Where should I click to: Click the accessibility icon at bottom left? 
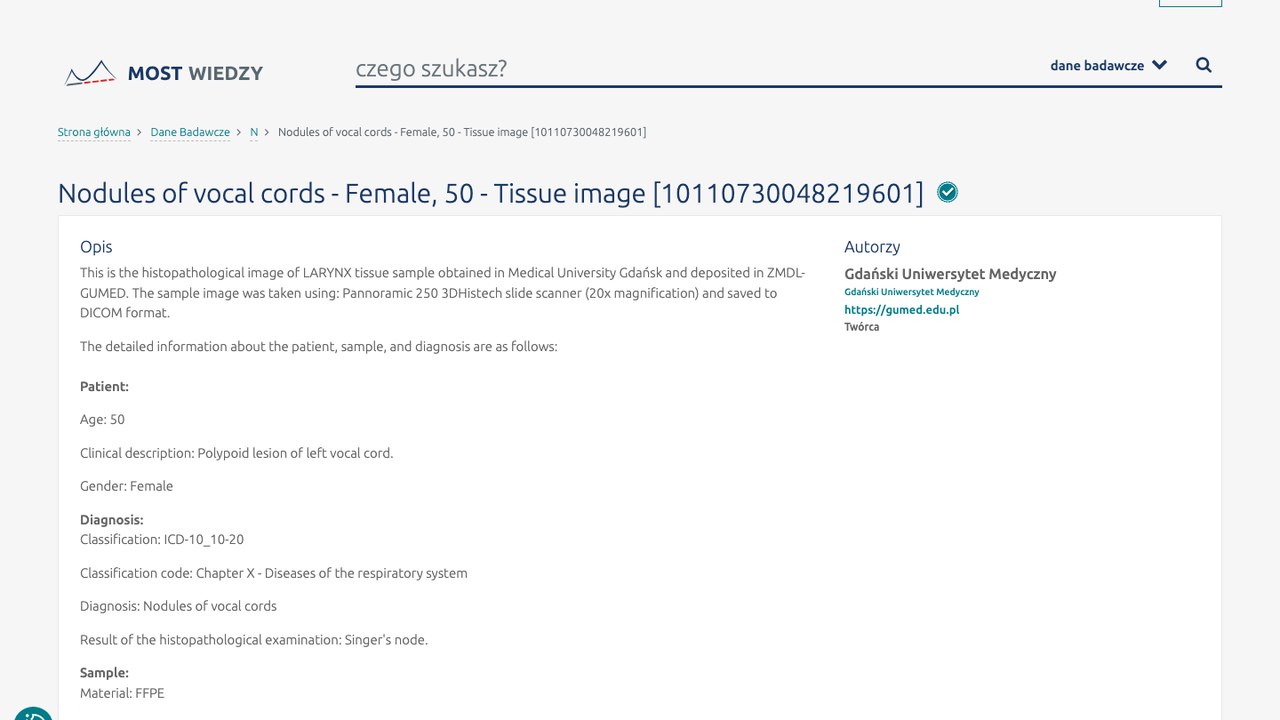(x=33, y=713)
